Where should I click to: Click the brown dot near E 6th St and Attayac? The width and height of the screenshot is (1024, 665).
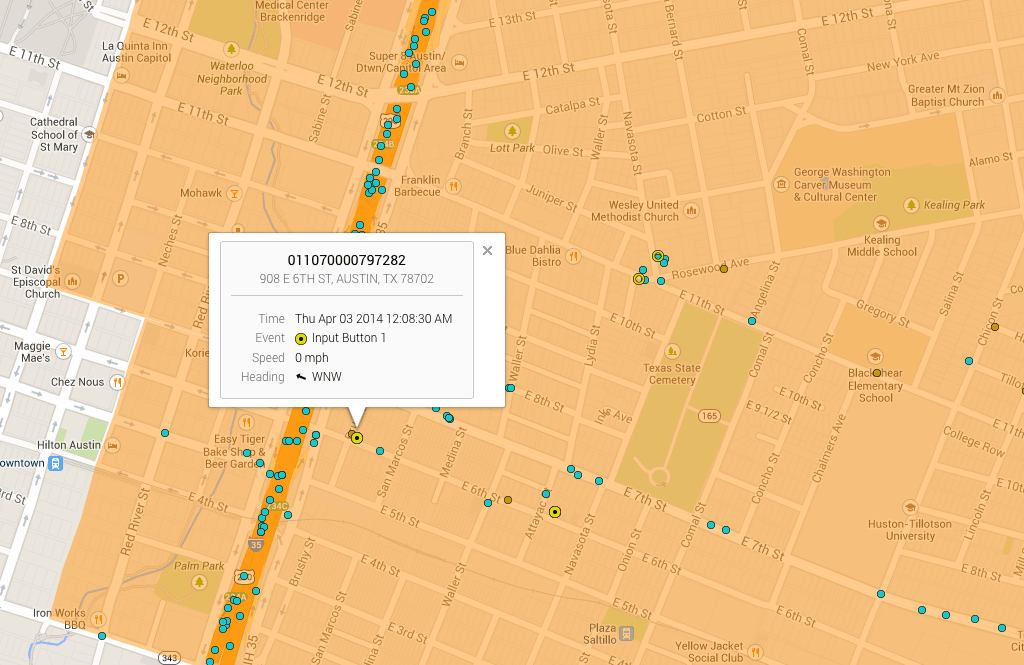pyautogui.click(x=508, y=500)
